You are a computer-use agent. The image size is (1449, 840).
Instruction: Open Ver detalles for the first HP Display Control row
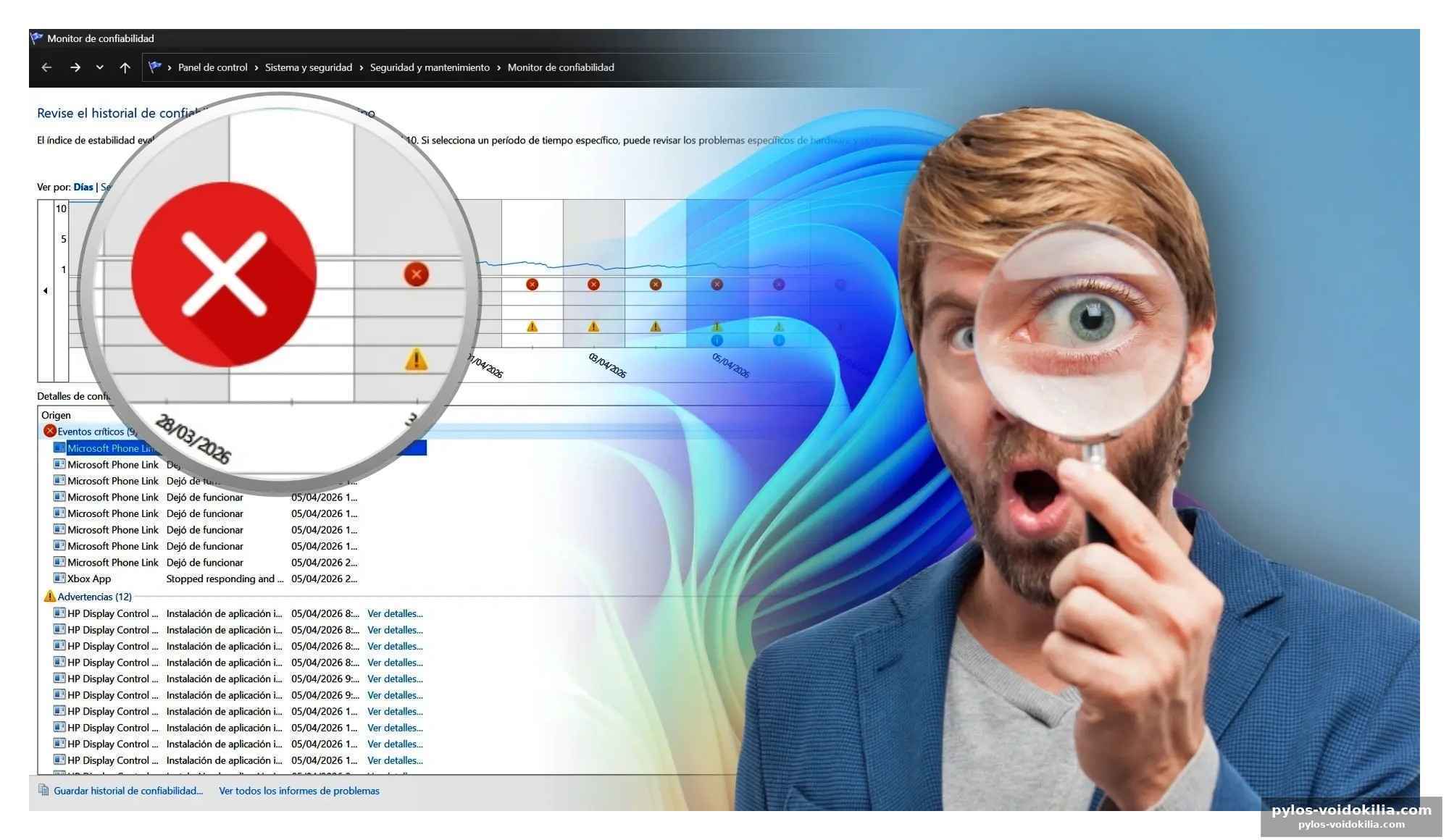395,613
